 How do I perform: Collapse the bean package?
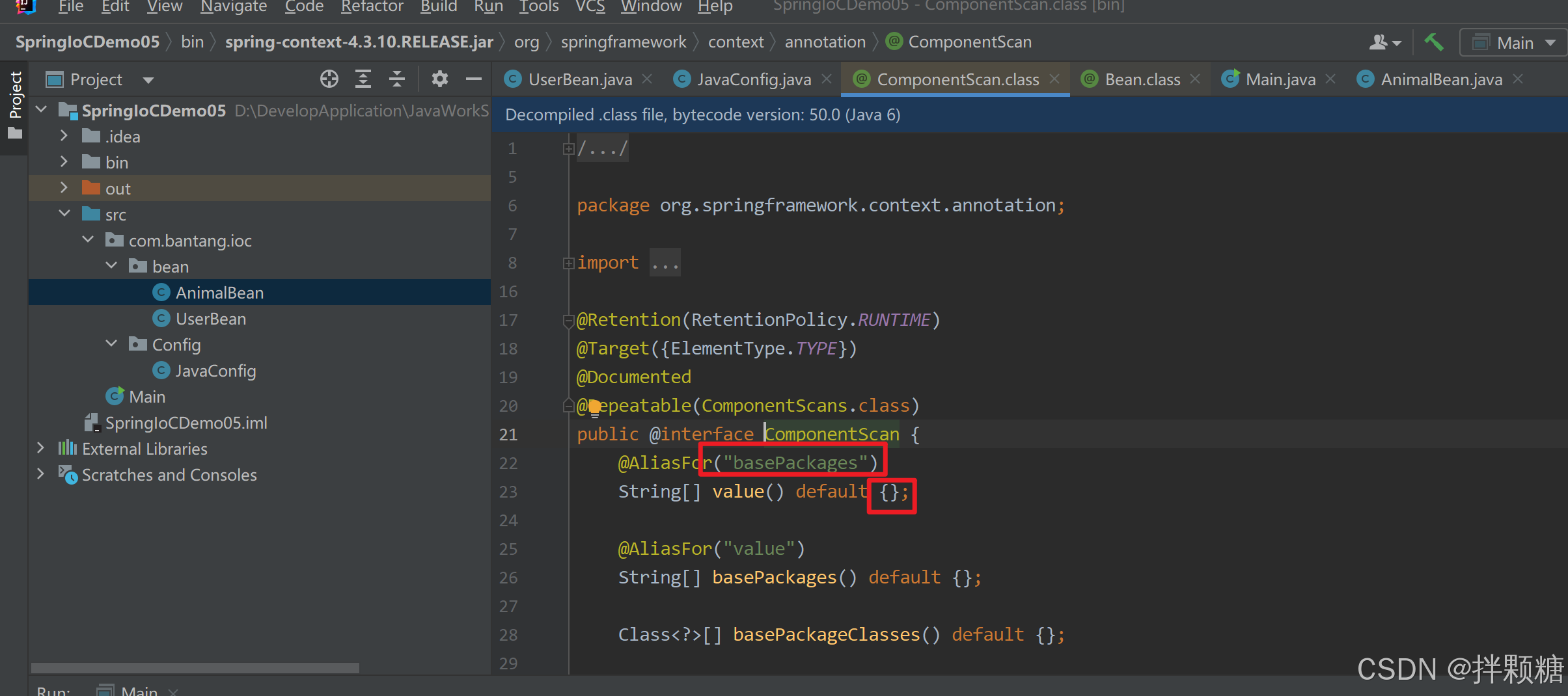tap(111, 265)
